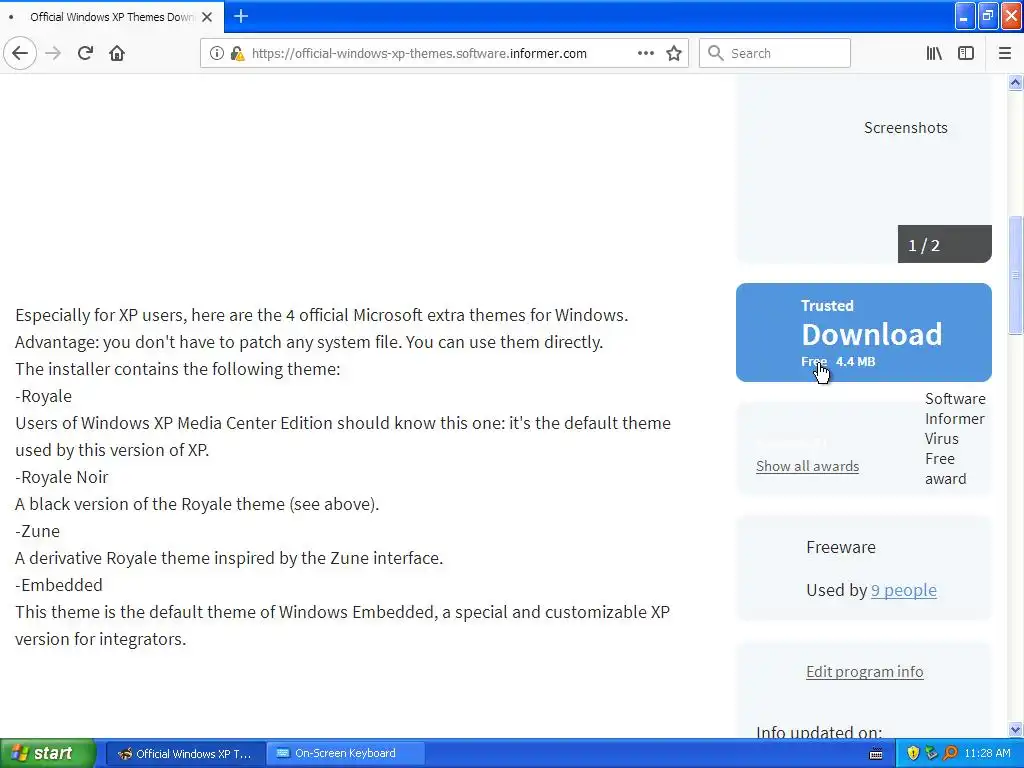Click Edit program info link

865,671
